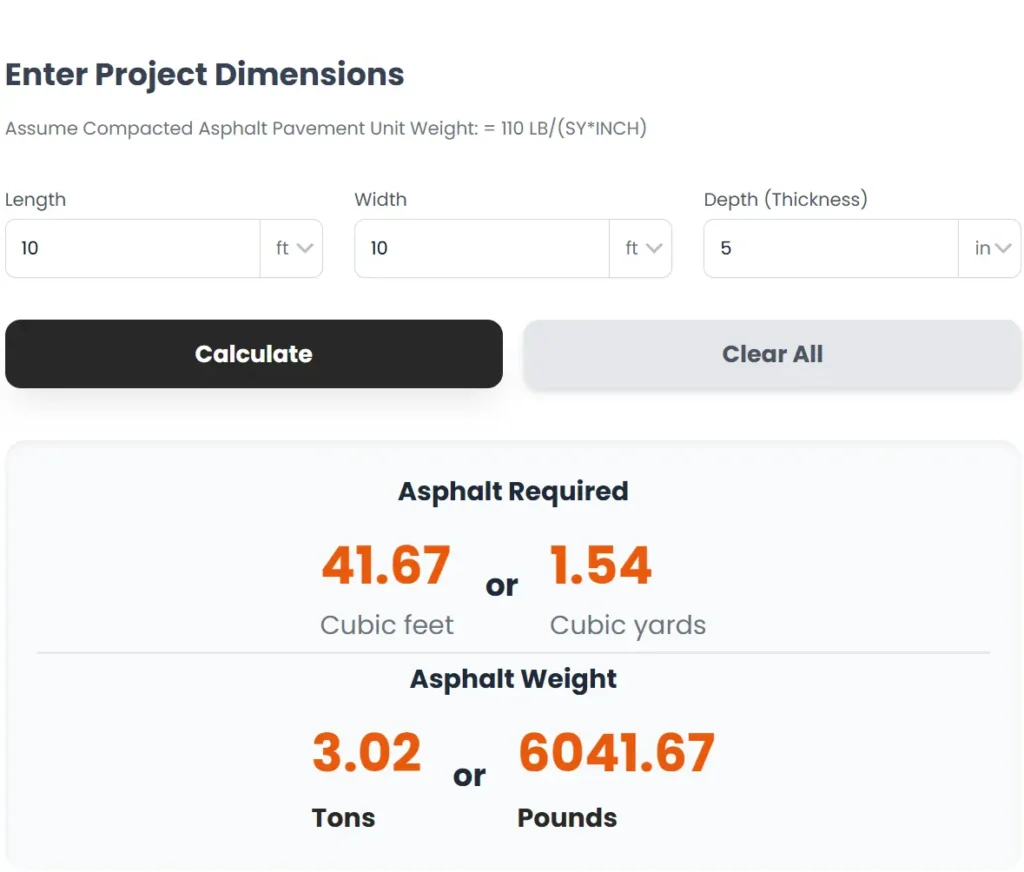Click the Pounds label
Viewport: 1024px width, 872px height.
(567, 818)
